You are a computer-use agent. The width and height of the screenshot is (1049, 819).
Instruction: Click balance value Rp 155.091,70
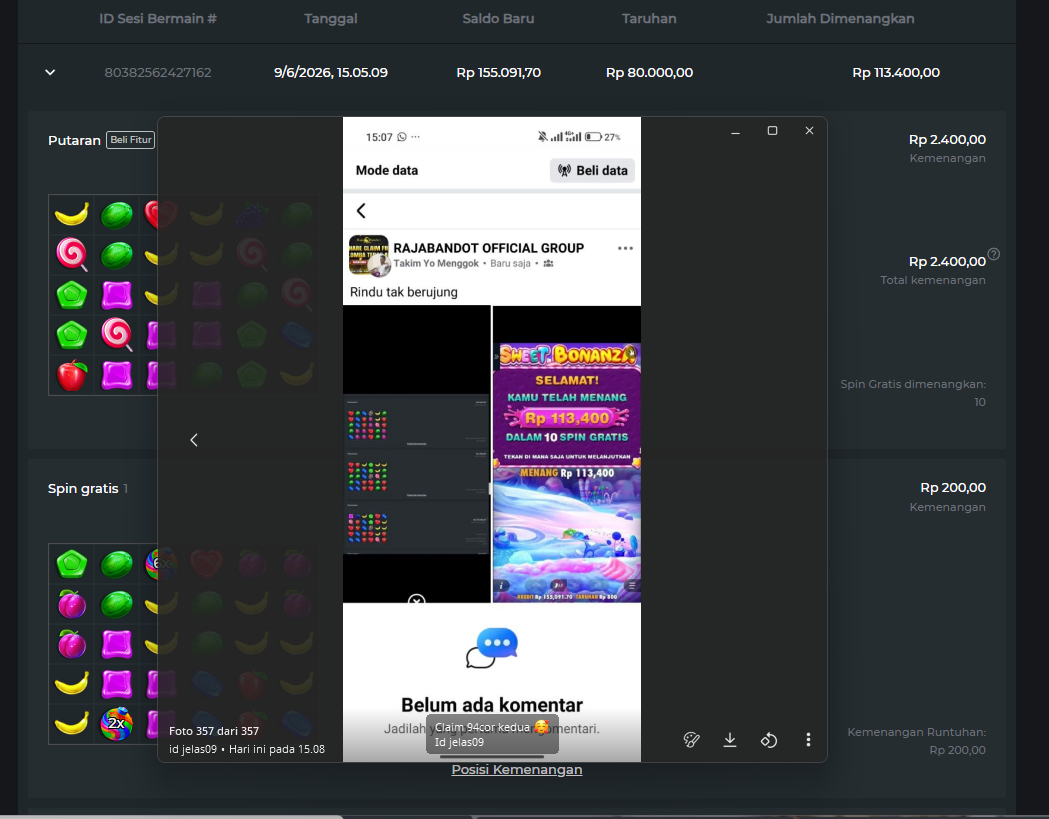pos(498,72)
